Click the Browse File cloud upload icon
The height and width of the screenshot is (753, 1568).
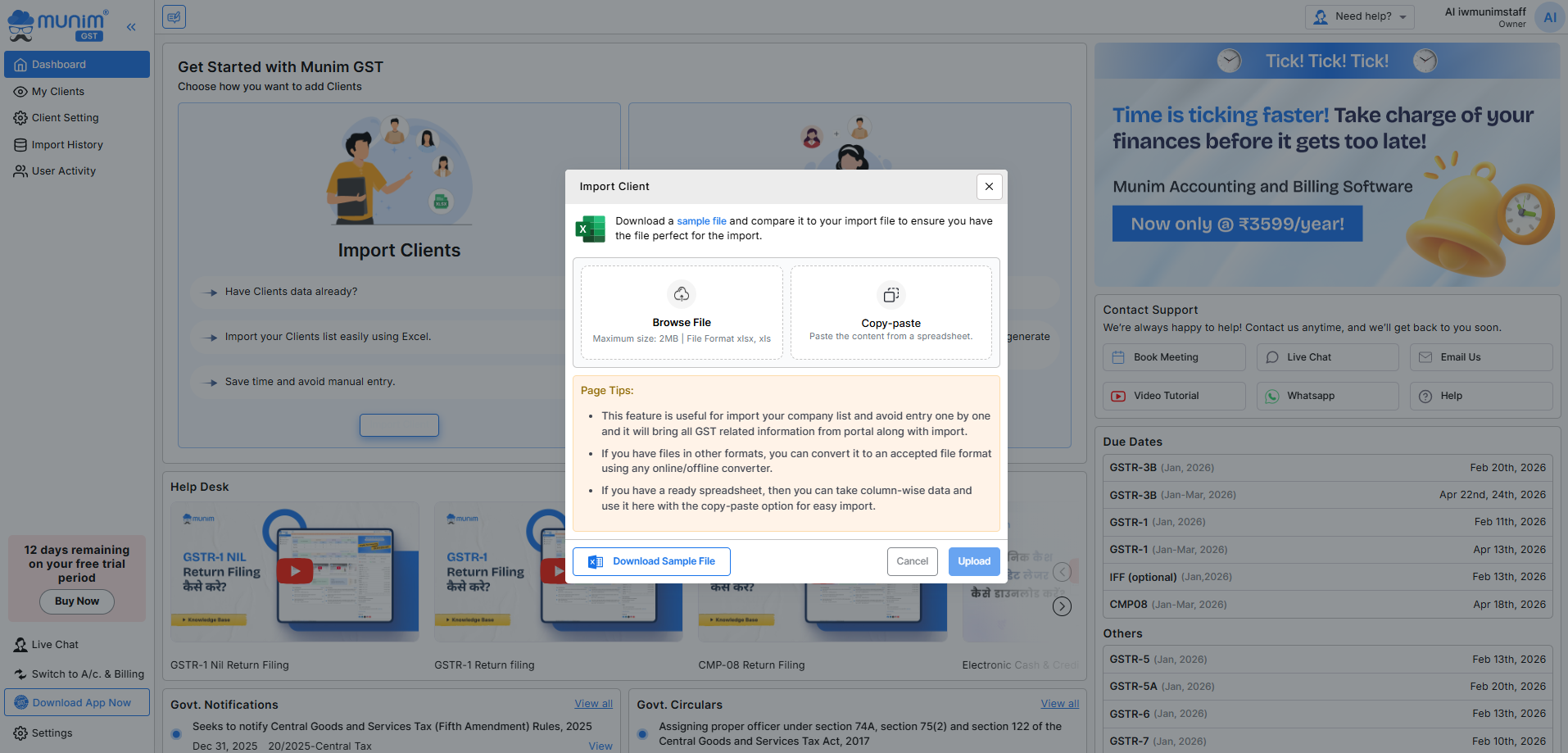pyautogui.click(x=681, y=294)
